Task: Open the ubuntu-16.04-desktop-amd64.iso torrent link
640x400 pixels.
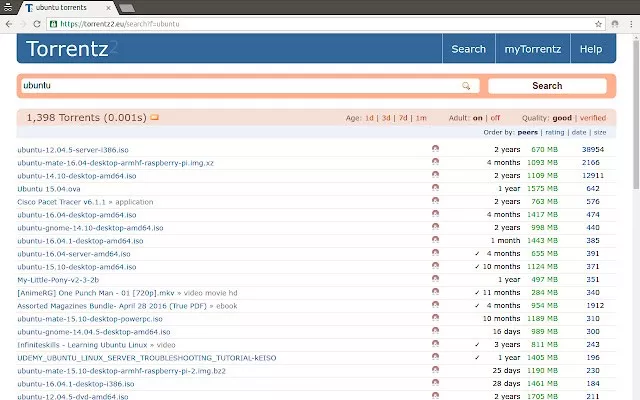Action: point(77,214)
